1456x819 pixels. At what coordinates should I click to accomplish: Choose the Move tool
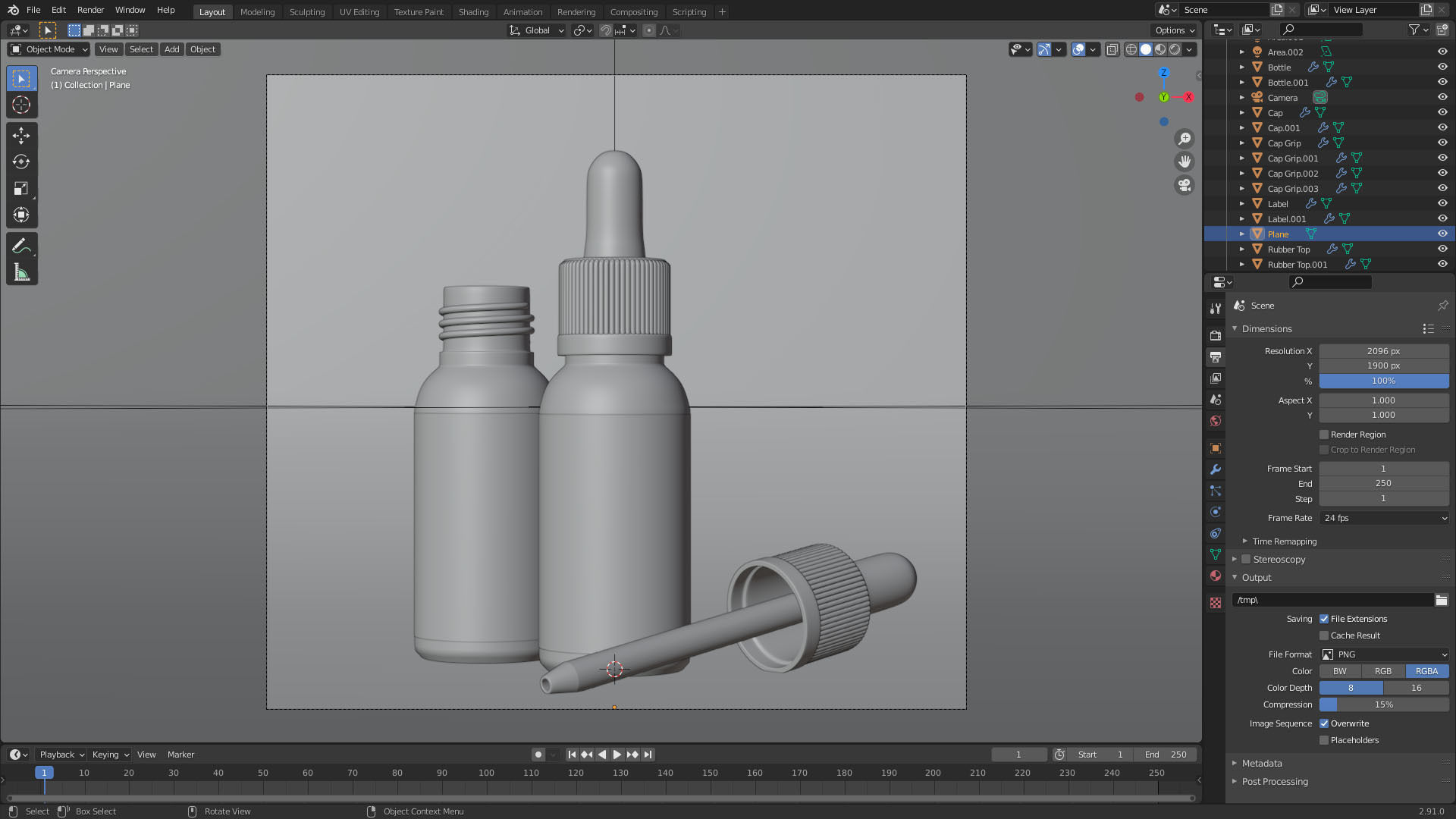click(21, 135)
